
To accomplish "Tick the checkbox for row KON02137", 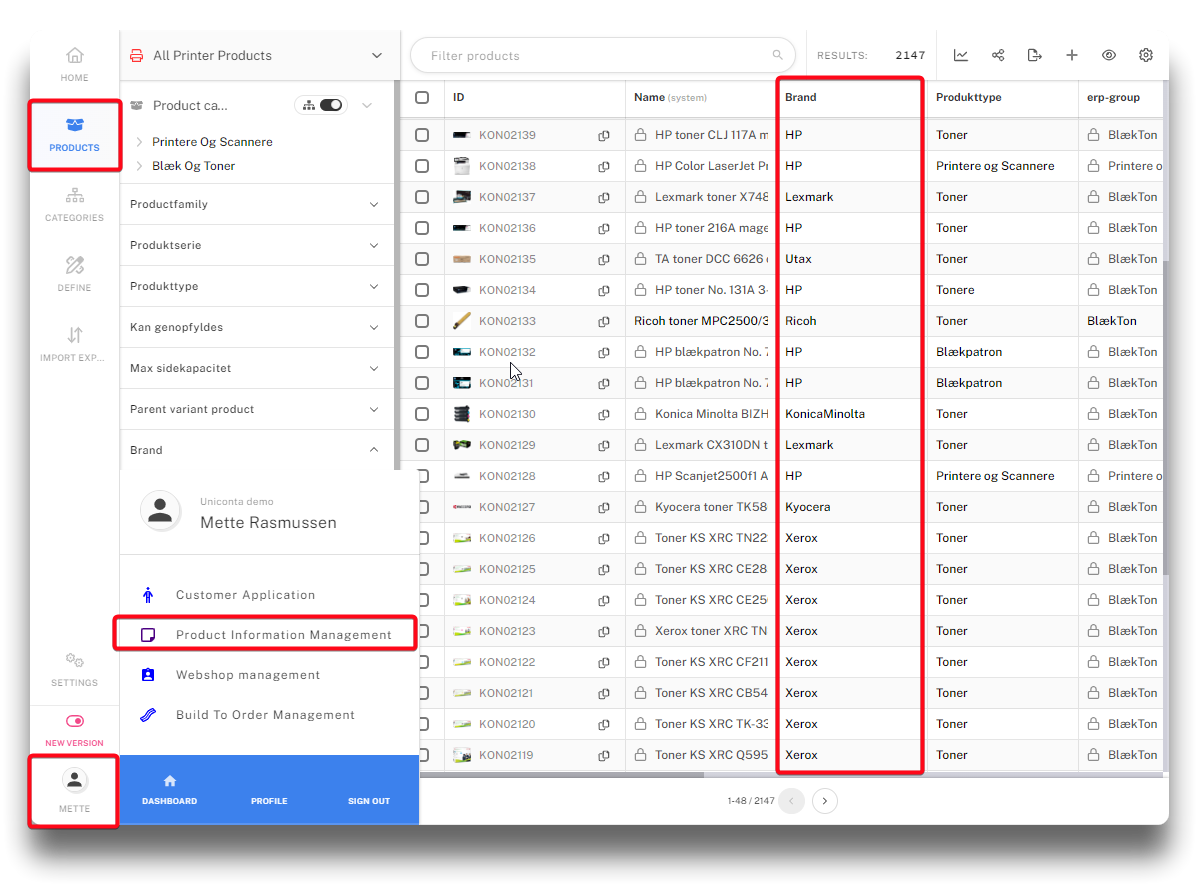I will click(422, 197).
